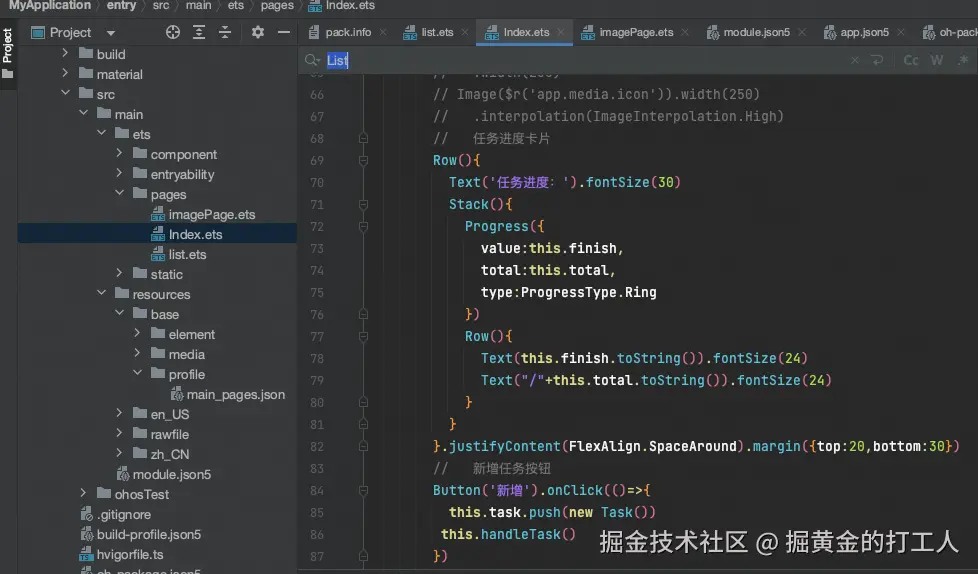Click the search magnifier icon in find bar
978x574 pixels.
click(311, 61)
